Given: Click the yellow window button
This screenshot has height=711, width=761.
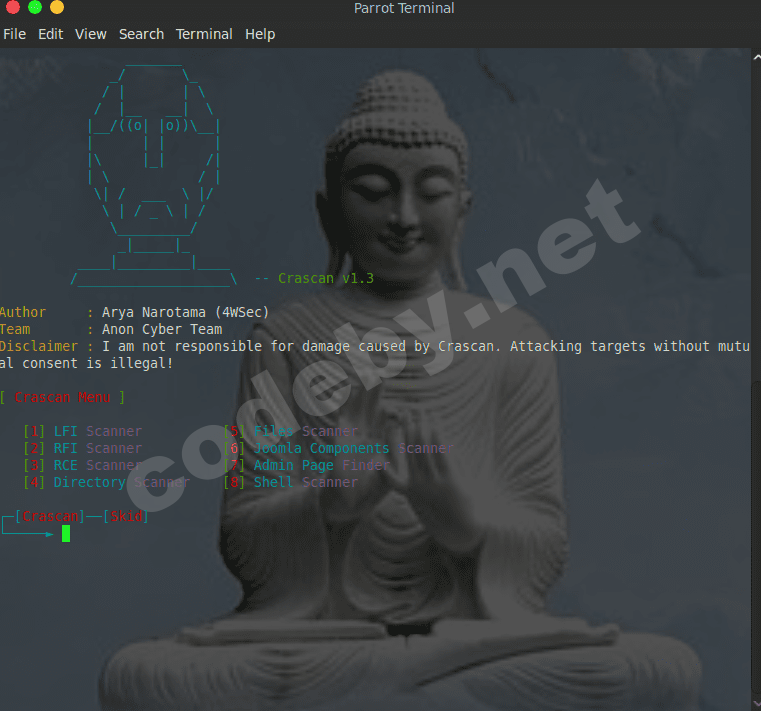Looking at the screenshot, I should coord(57,7).
